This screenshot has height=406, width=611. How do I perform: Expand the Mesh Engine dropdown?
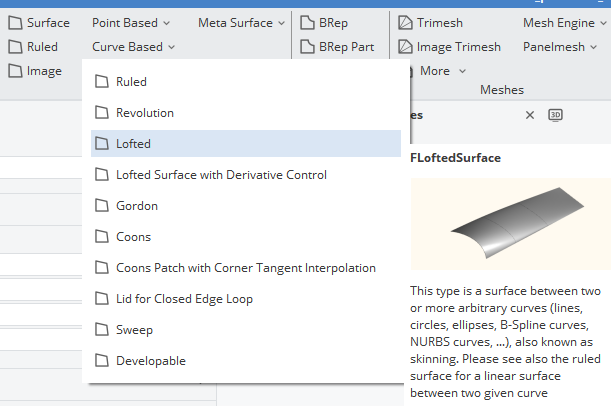[565, 23]
